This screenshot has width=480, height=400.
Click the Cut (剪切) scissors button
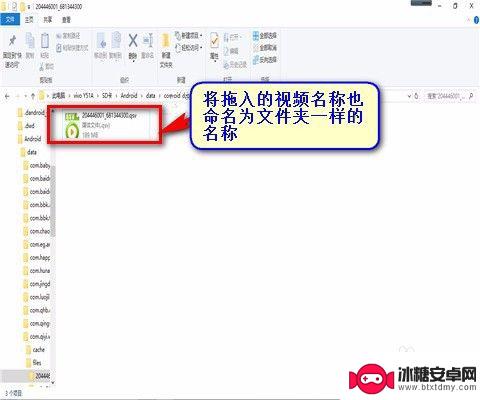[x=46, y=67]
